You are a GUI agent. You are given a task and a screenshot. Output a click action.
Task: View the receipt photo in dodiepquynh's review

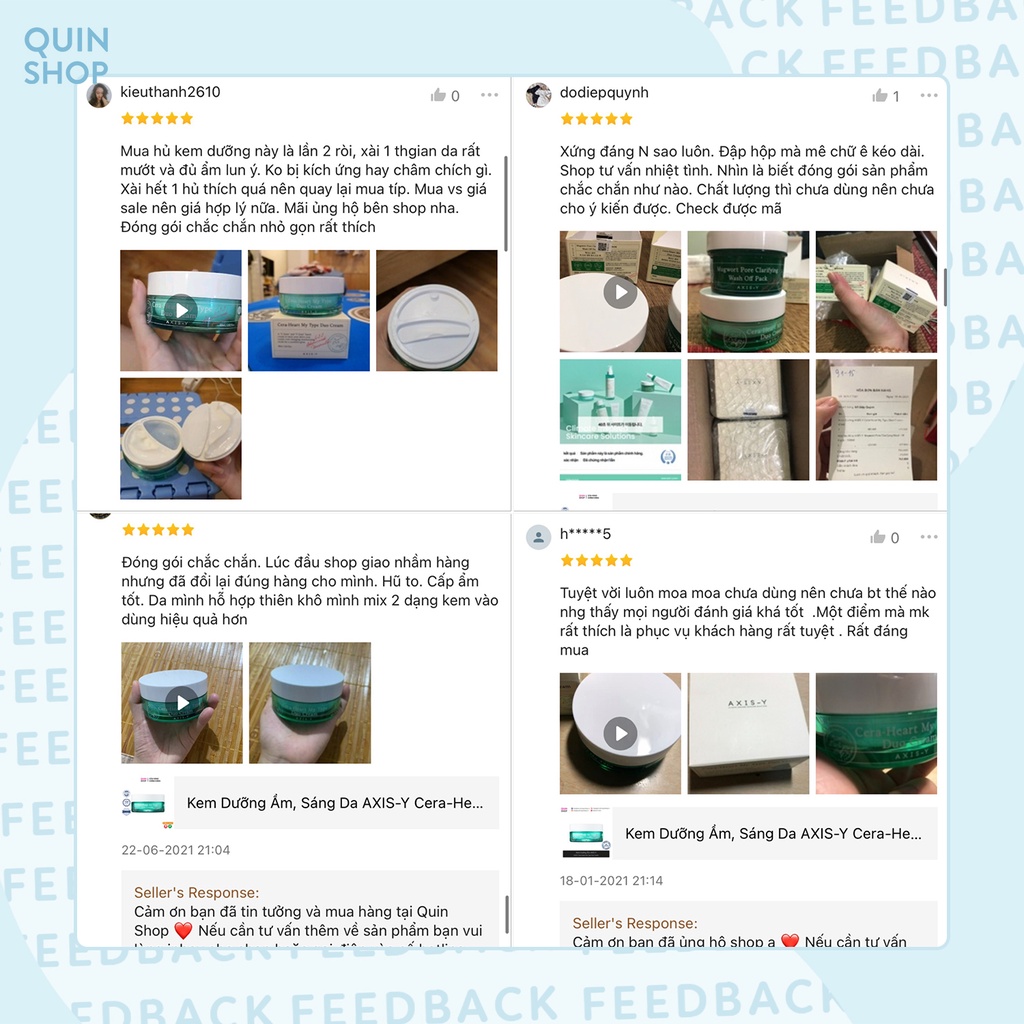tap(876, 420)
